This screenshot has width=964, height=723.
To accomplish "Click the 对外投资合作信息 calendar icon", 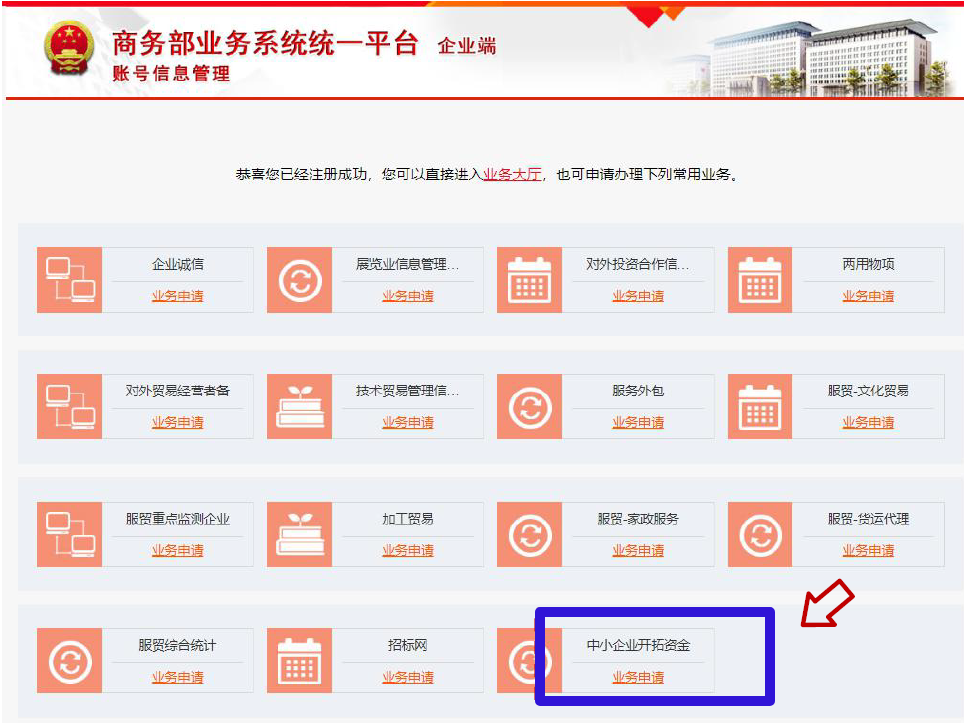I will click(529, 280).
